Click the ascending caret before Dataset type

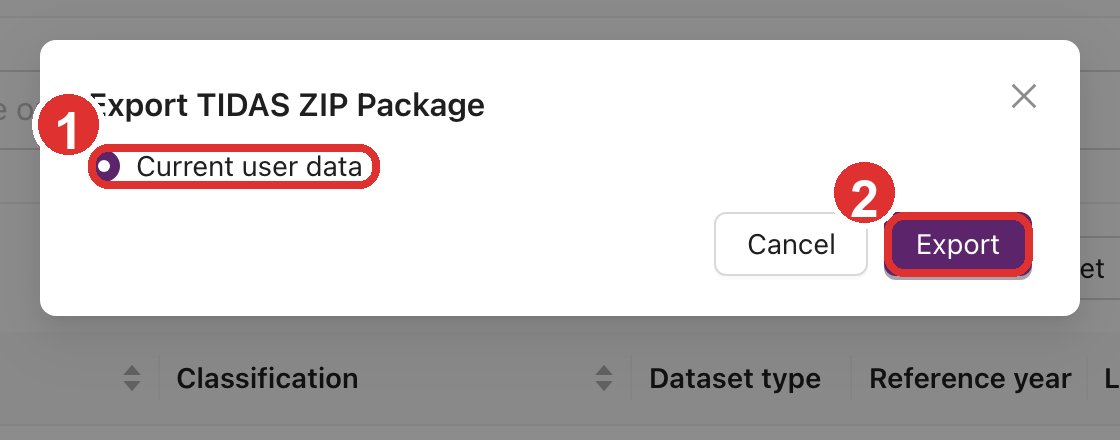(x=603, y=372)
